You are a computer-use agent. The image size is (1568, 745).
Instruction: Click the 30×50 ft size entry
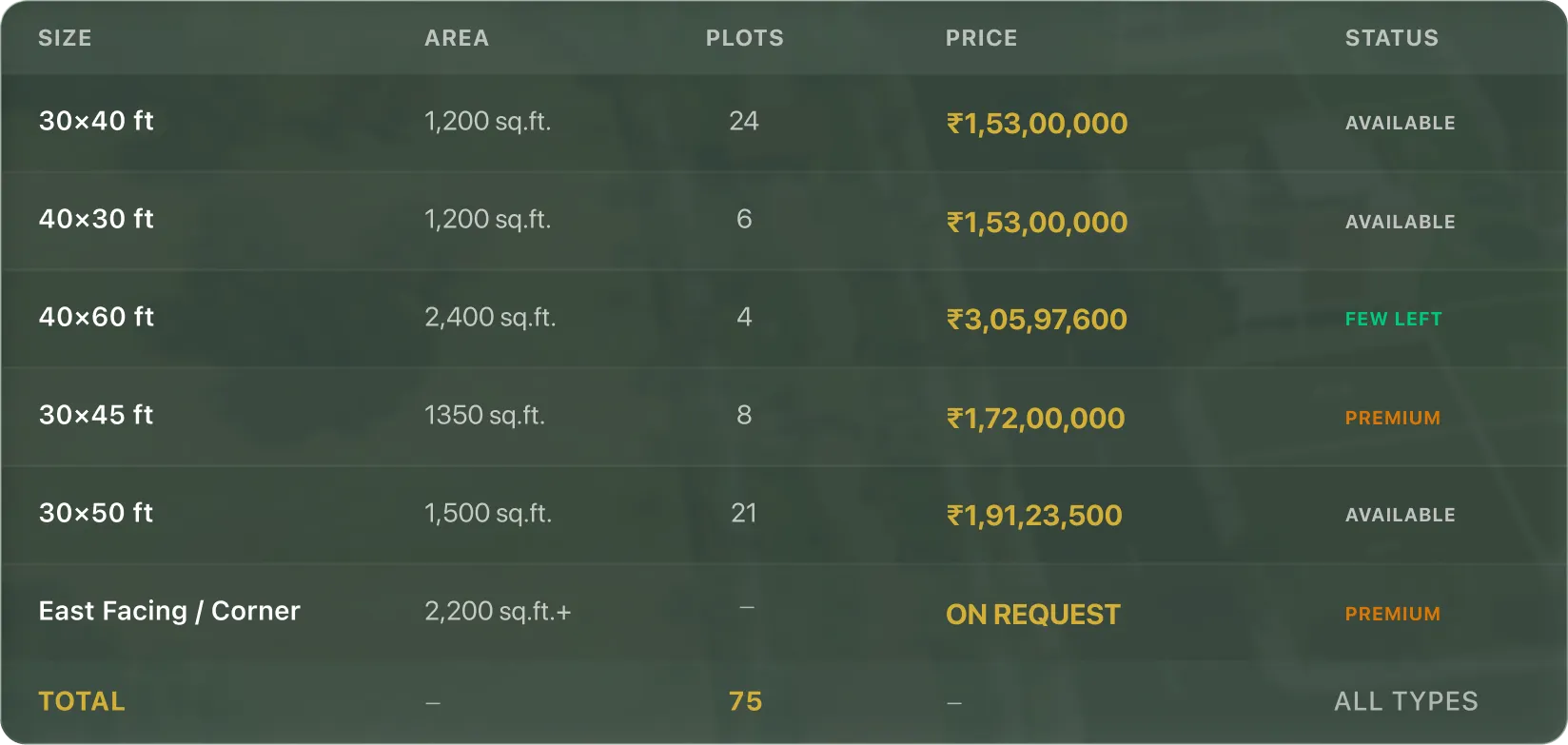(x=96, y=513)
